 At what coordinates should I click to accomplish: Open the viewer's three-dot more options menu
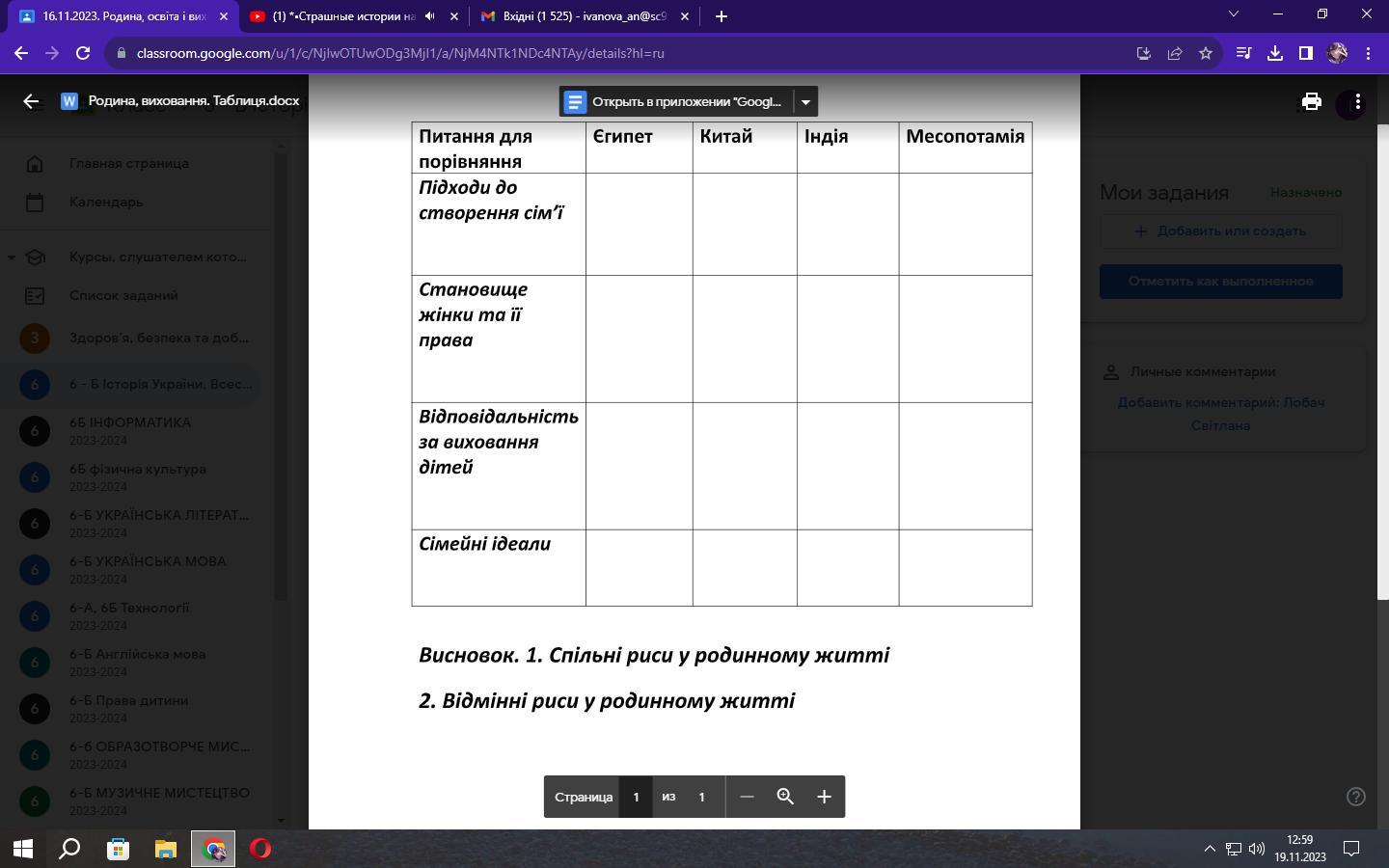[1357, 101]
